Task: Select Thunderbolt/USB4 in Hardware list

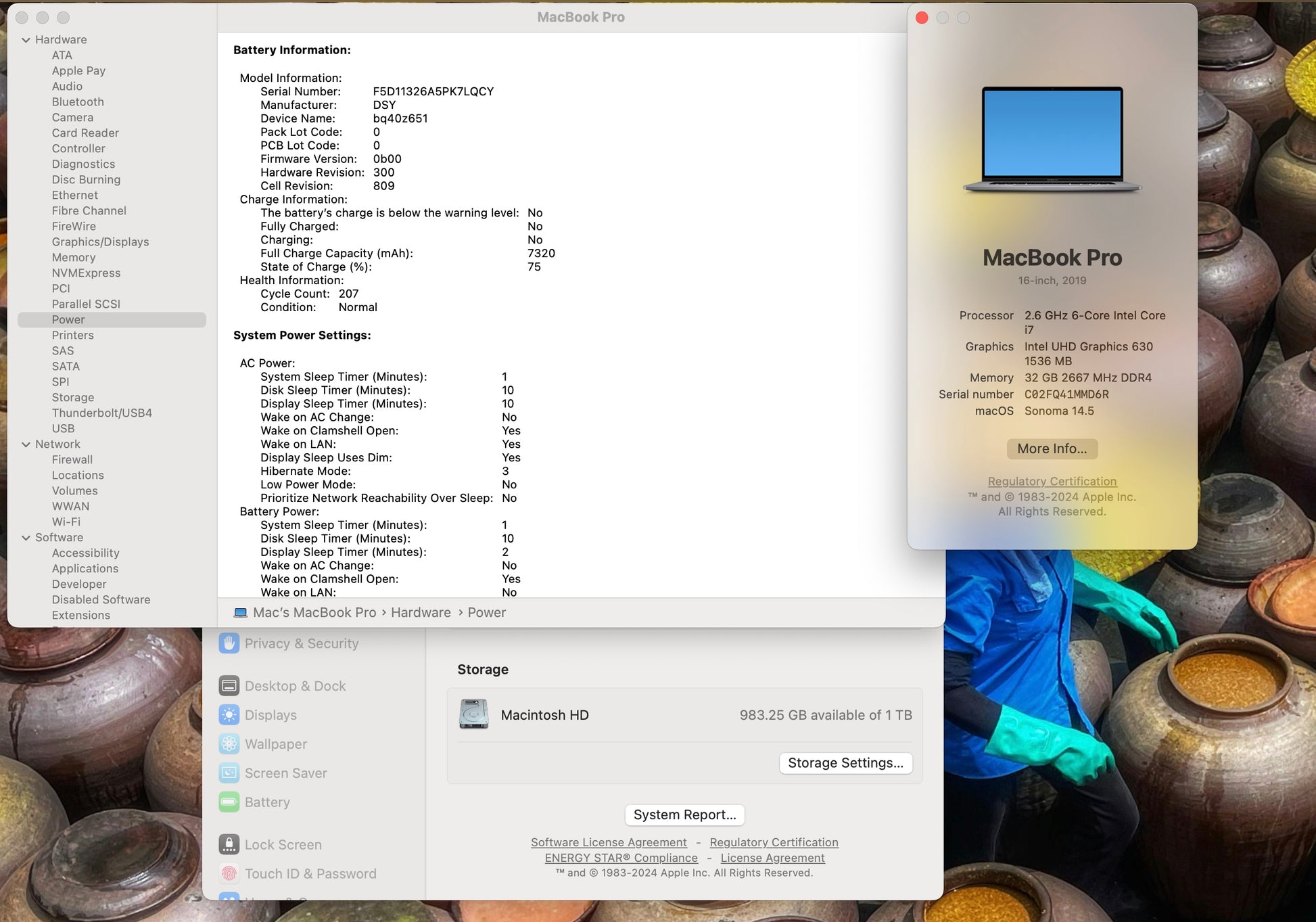Action: 101,413
